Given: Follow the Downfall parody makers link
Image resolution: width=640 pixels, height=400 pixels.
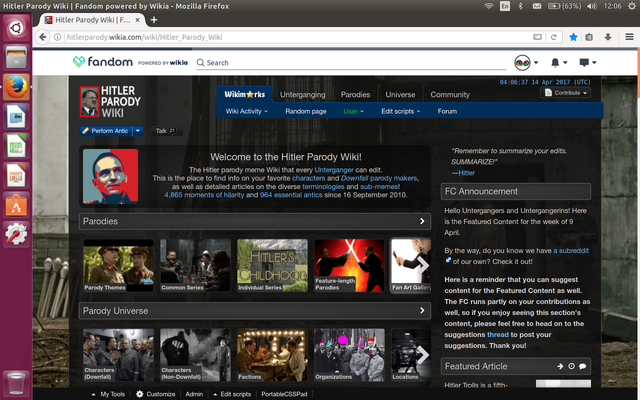Looking at the screenshot, I should coord(379,178).
